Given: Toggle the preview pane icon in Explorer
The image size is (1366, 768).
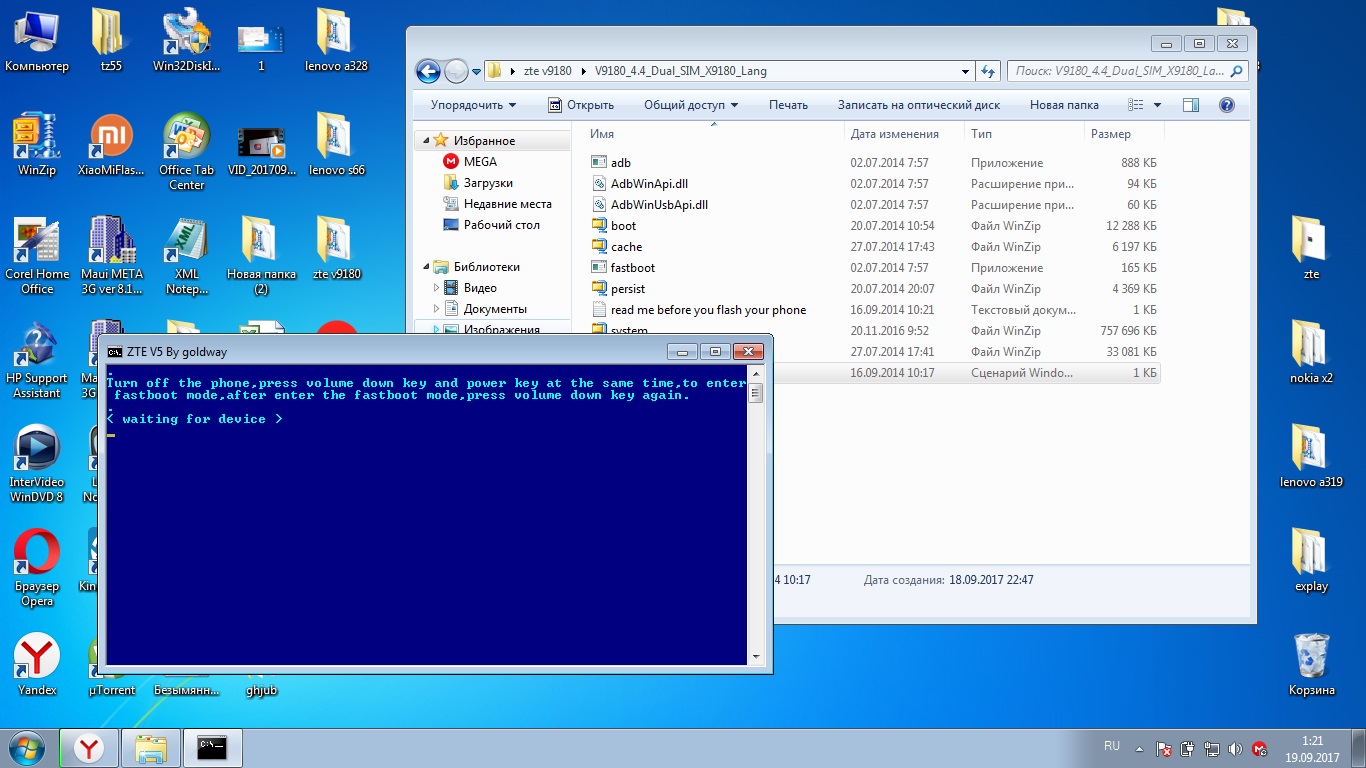Looking at the screenshot, I should pyautogui.click(x=1190, y=105).
